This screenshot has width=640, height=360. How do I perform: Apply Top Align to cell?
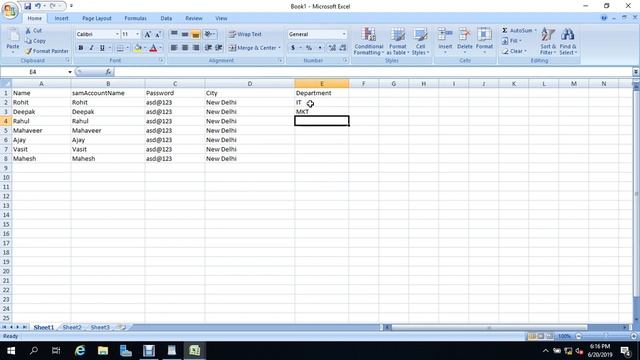[174, 34]
